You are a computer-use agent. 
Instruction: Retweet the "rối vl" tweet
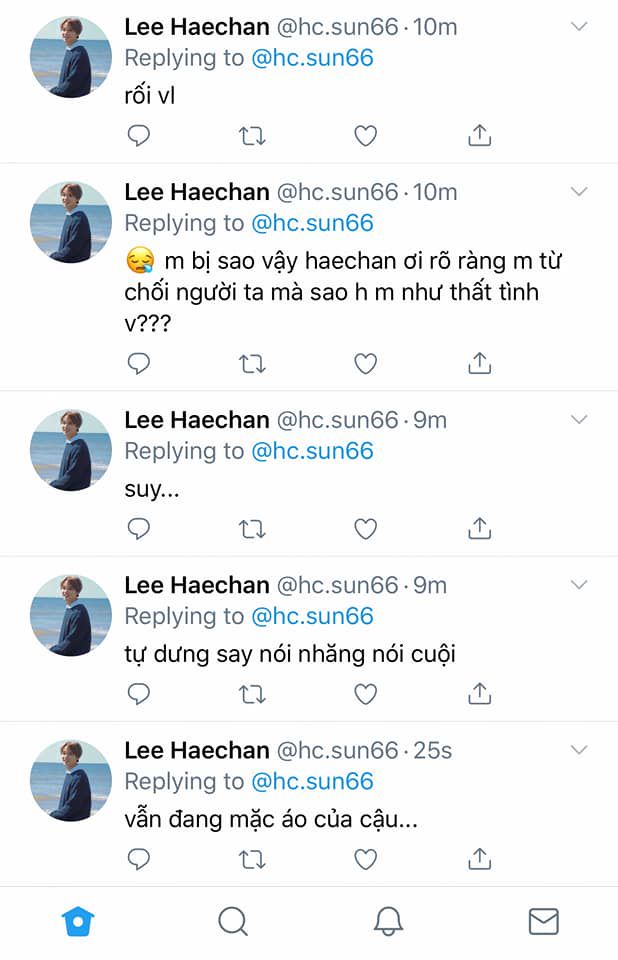click(252, 135)
